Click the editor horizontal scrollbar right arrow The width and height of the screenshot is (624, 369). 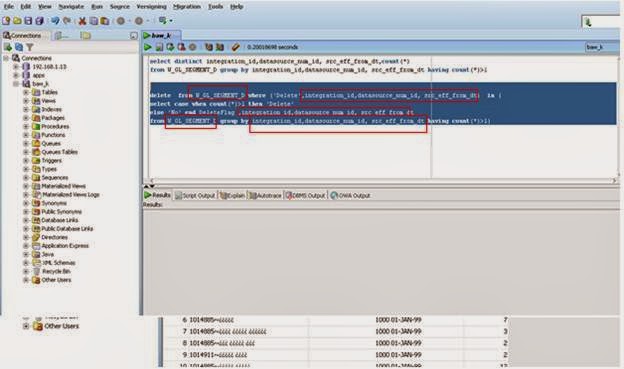pos(614,181)
